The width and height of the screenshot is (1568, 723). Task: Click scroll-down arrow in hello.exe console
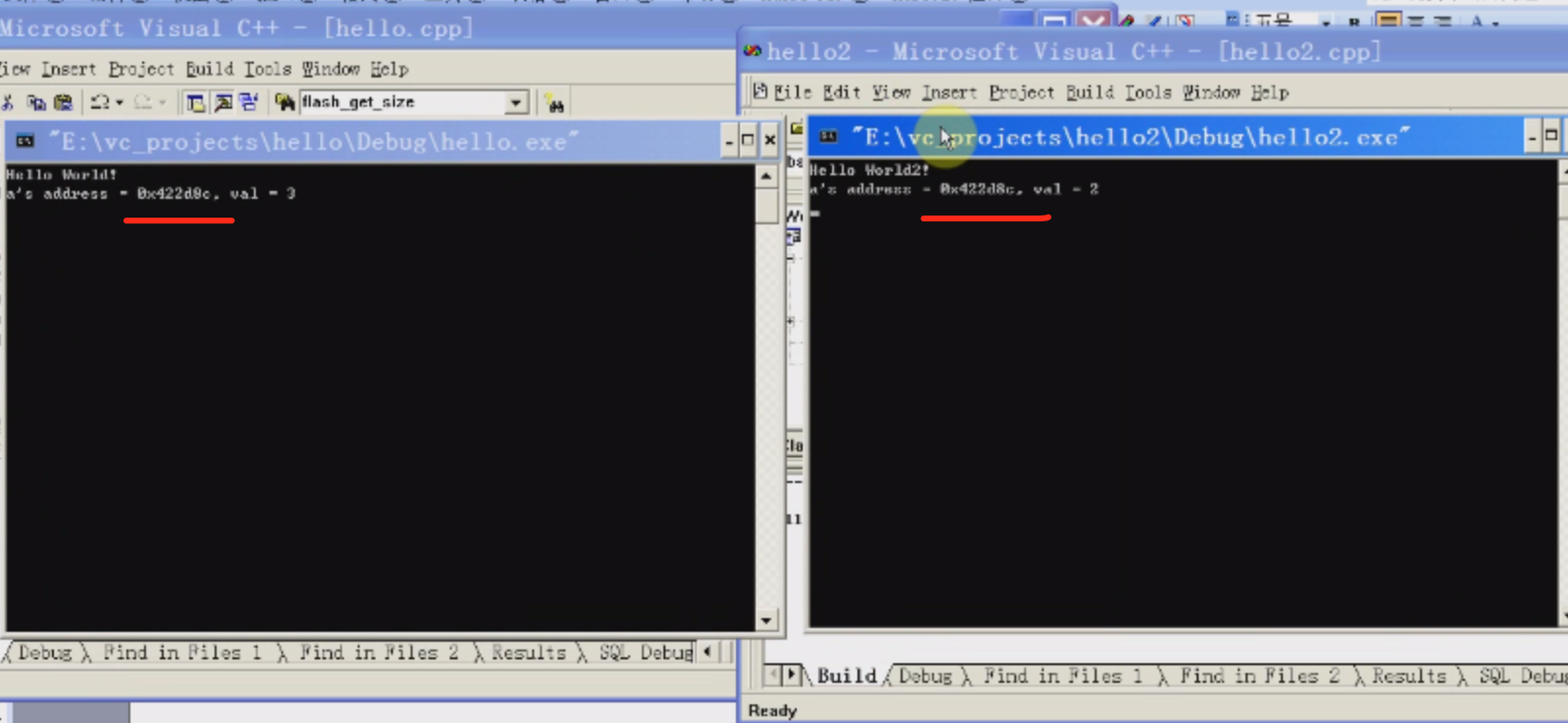point(766,620)
